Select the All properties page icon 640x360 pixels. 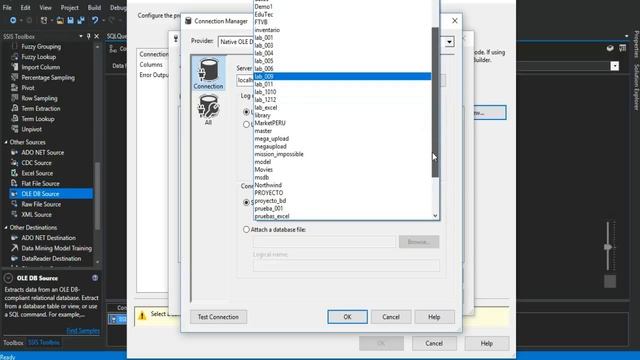[x=208, y=109]
